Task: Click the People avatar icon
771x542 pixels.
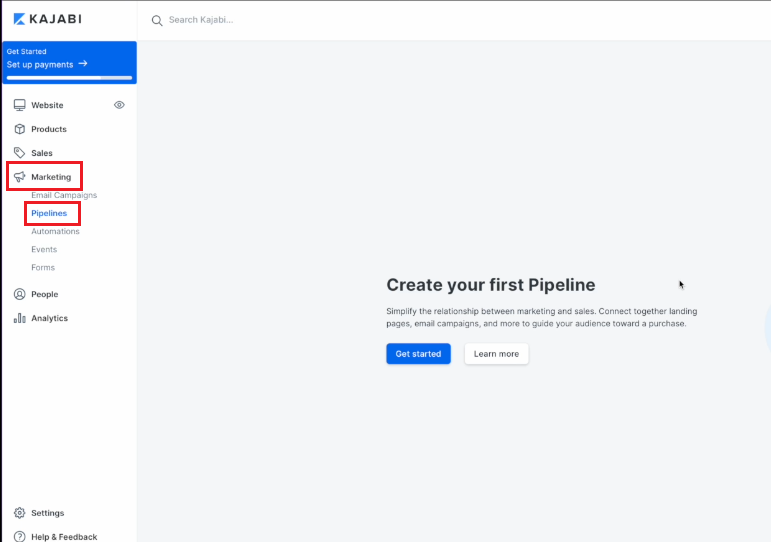Action: coord(20,294)
